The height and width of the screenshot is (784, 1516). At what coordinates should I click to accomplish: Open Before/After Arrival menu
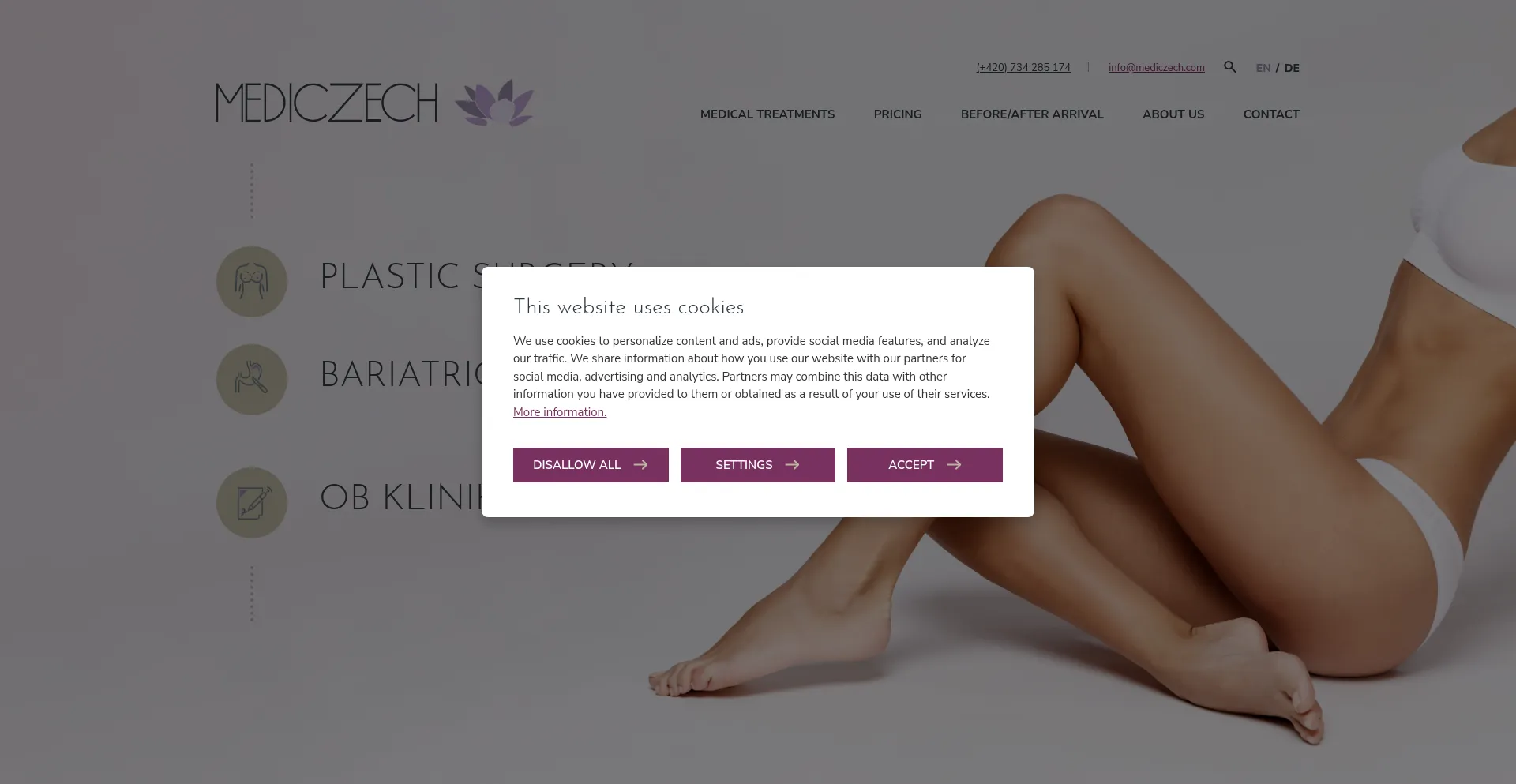(1032, 114)
